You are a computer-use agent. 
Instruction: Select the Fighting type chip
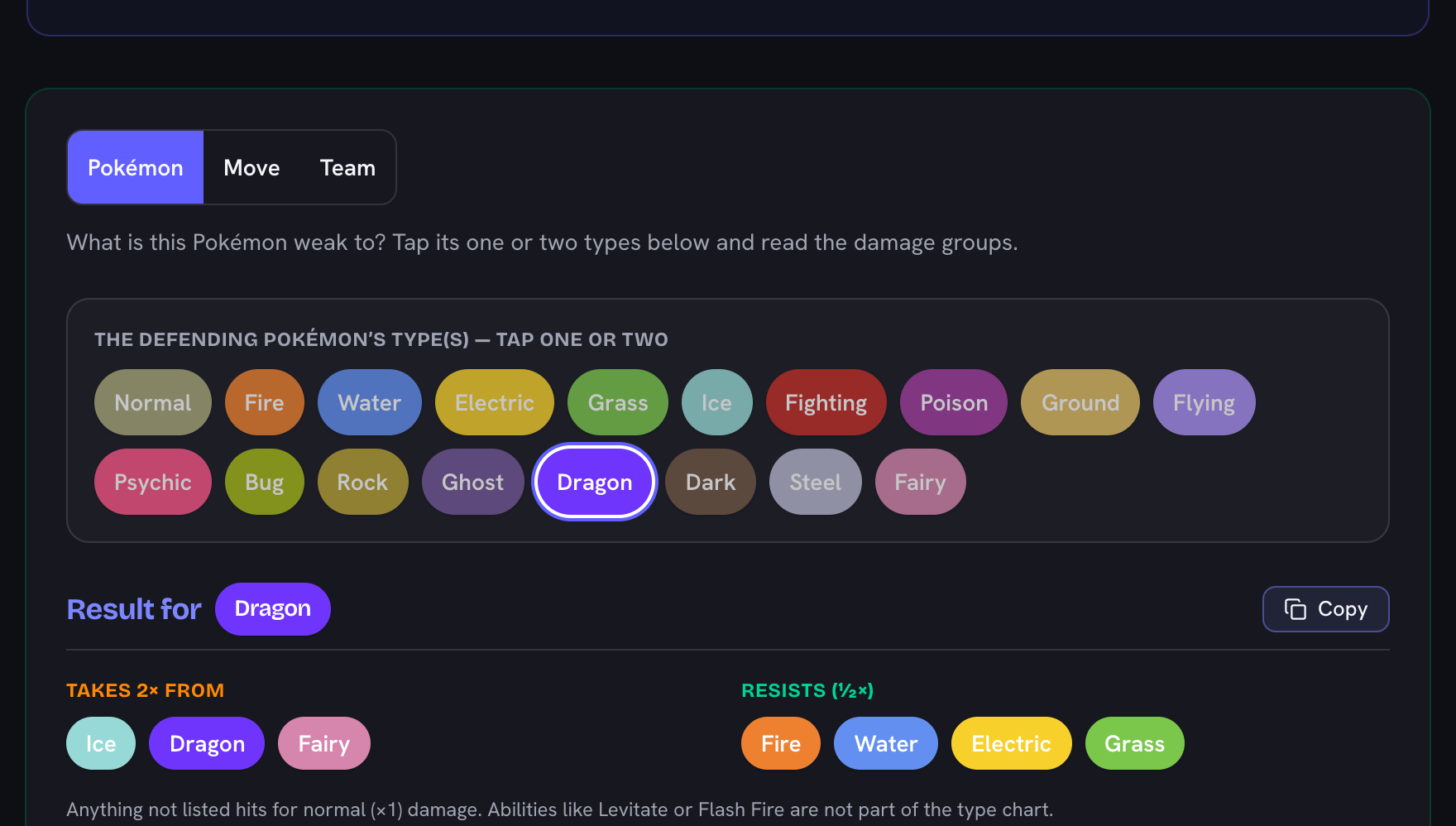tap(826, 402)
